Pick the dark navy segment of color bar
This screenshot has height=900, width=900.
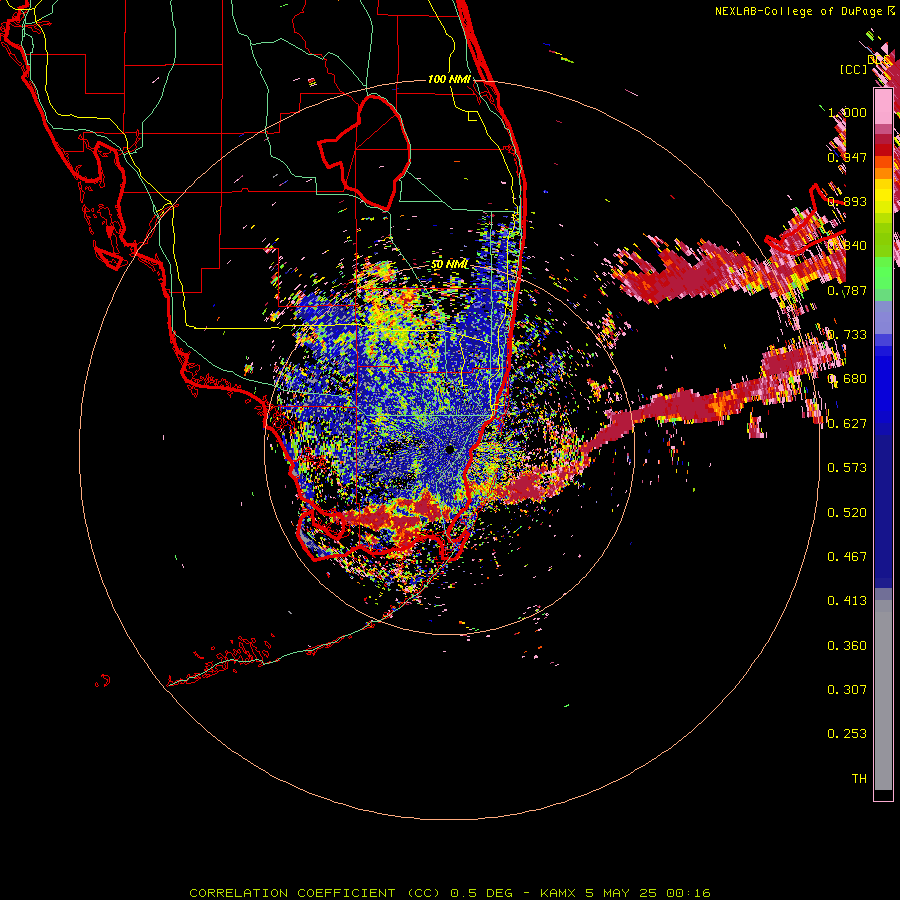[x=883, y=505]
